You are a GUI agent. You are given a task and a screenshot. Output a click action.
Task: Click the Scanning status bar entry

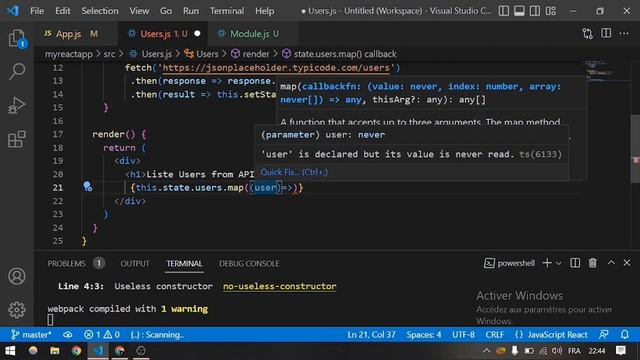click(x=158, y=335)
